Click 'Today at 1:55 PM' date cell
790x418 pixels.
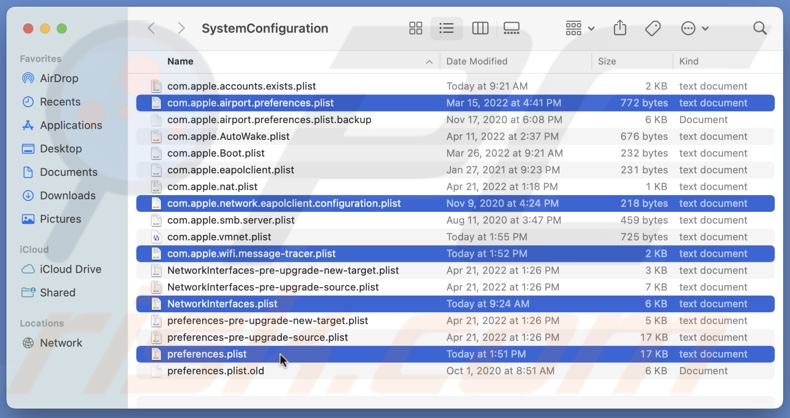[x=487, y=237]
